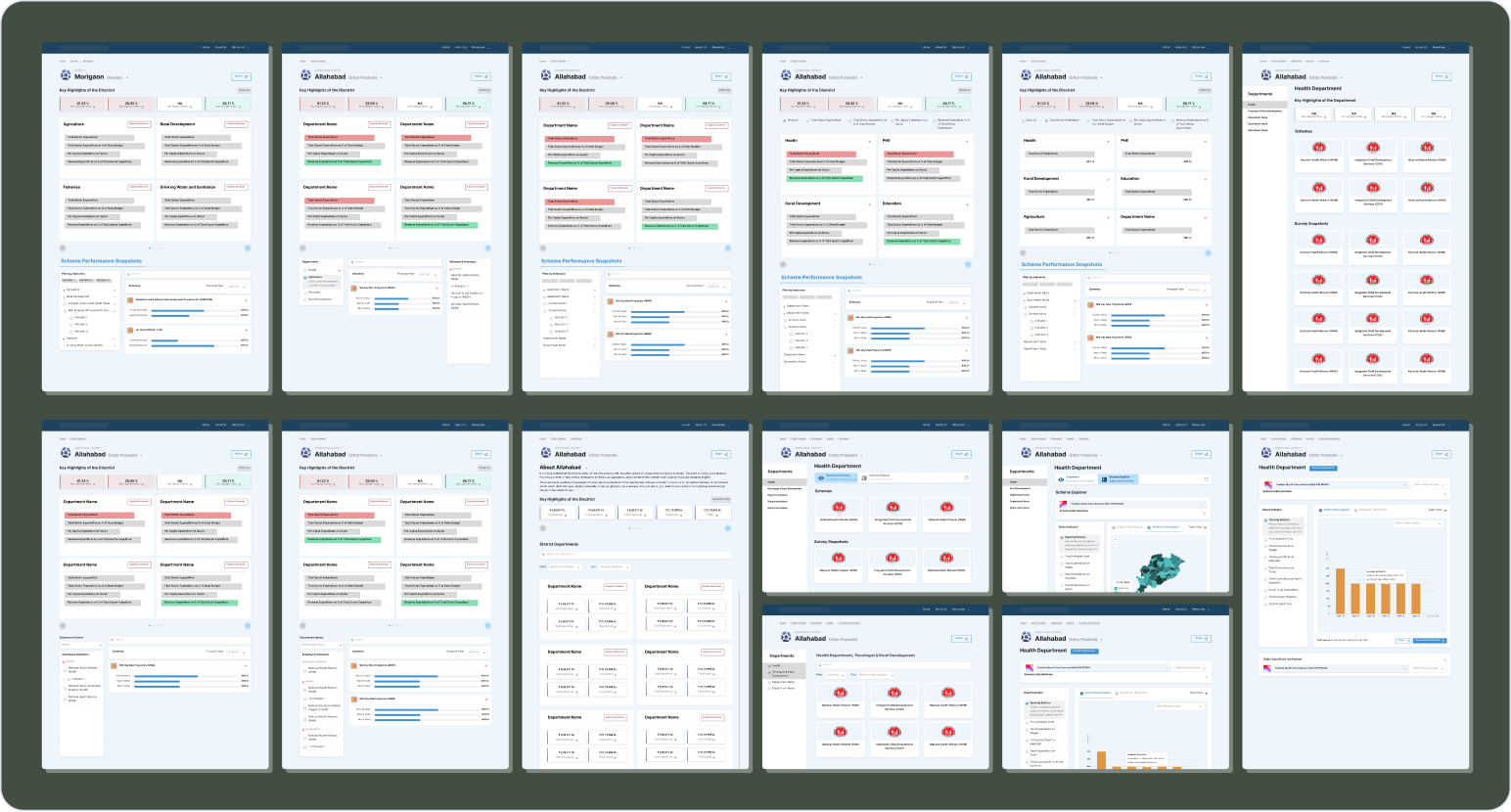Click About Us in the Morigaon mockup navbar
Image resolution: width=1511 pixels, height=812 pixels.
tap(220, 46)
